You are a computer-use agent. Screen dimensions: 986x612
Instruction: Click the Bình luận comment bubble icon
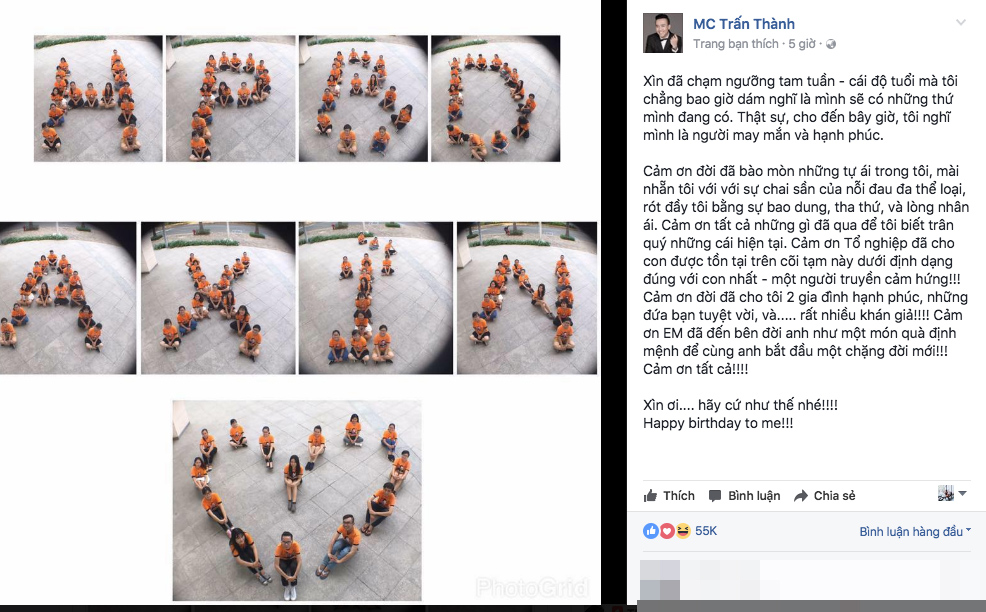pos(715,496)
